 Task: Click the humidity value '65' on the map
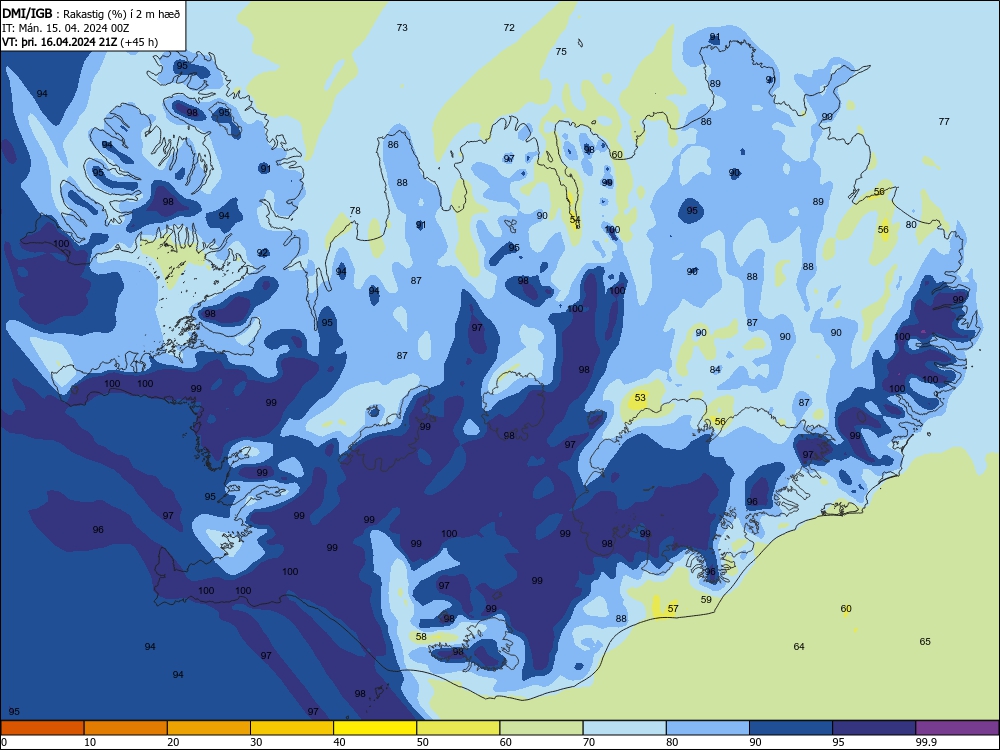point(925,642)
